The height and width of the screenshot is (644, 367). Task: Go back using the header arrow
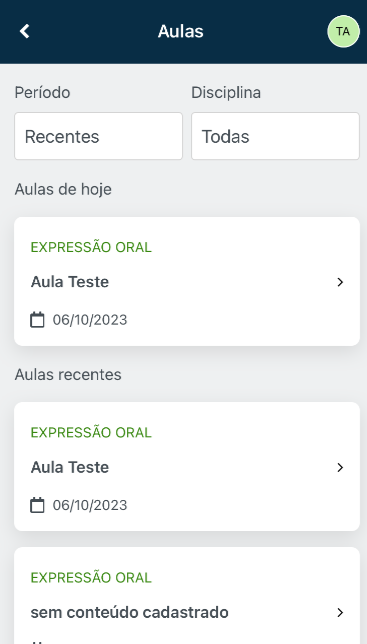25,31
